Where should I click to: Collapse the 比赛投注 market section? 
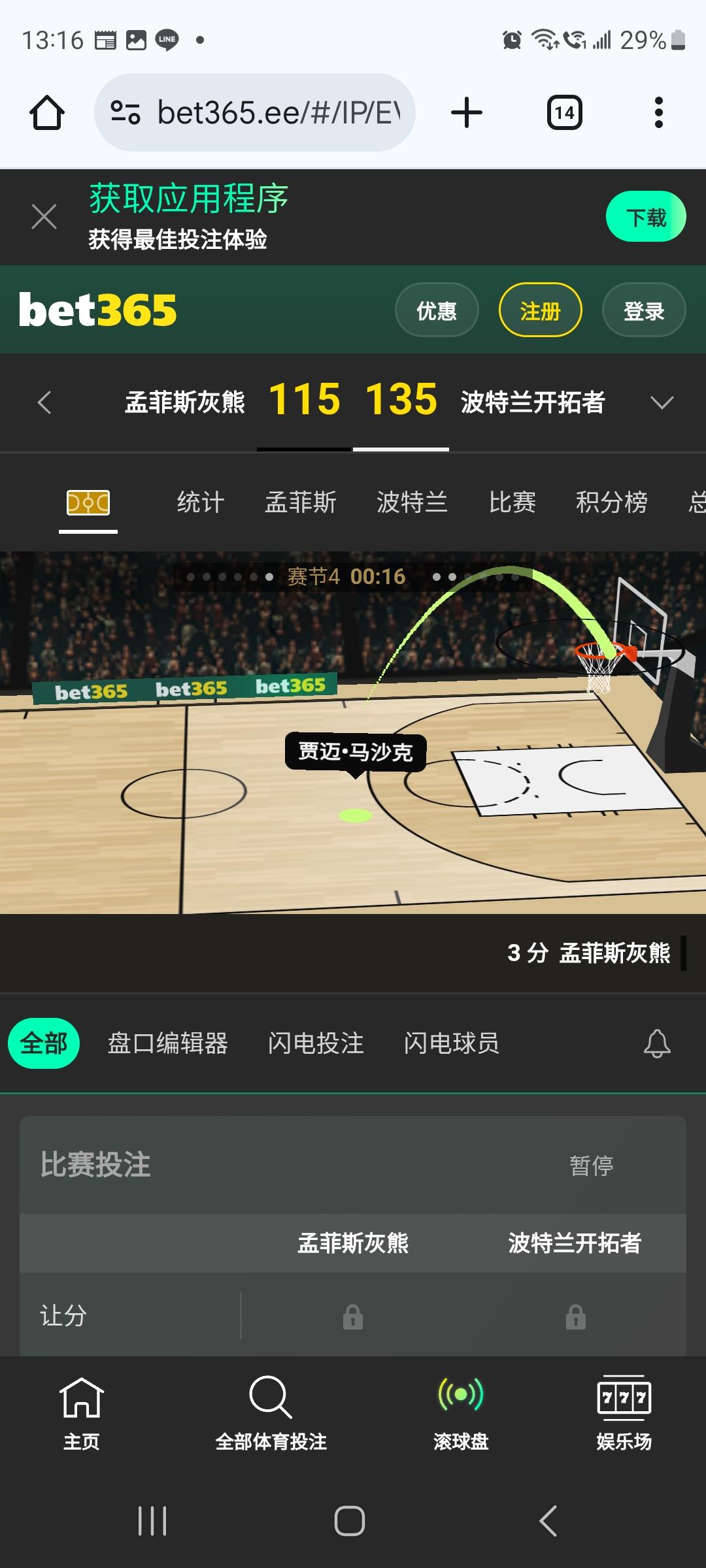(x=353, y=1165)
